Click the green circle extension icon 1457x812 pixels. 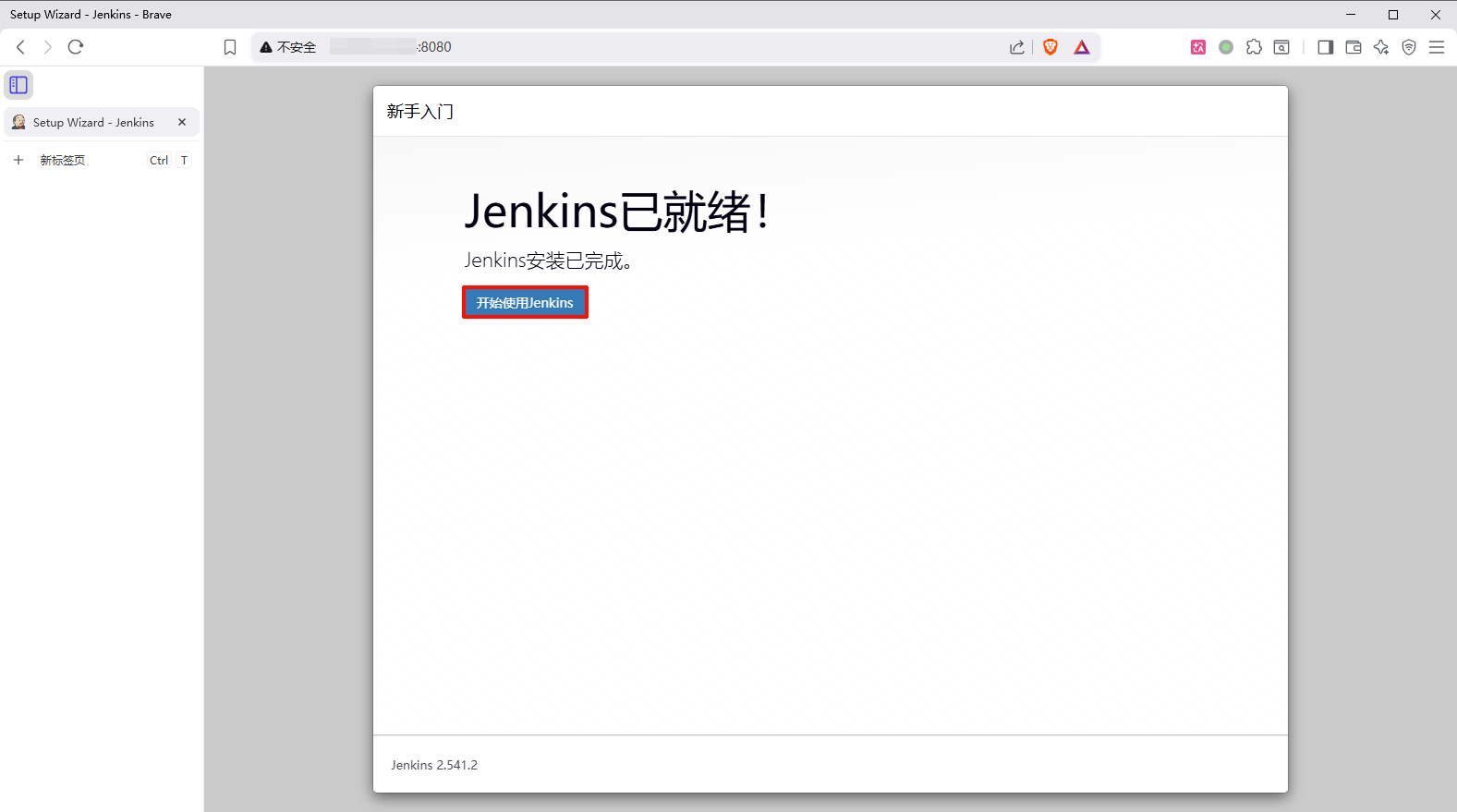1226,47
